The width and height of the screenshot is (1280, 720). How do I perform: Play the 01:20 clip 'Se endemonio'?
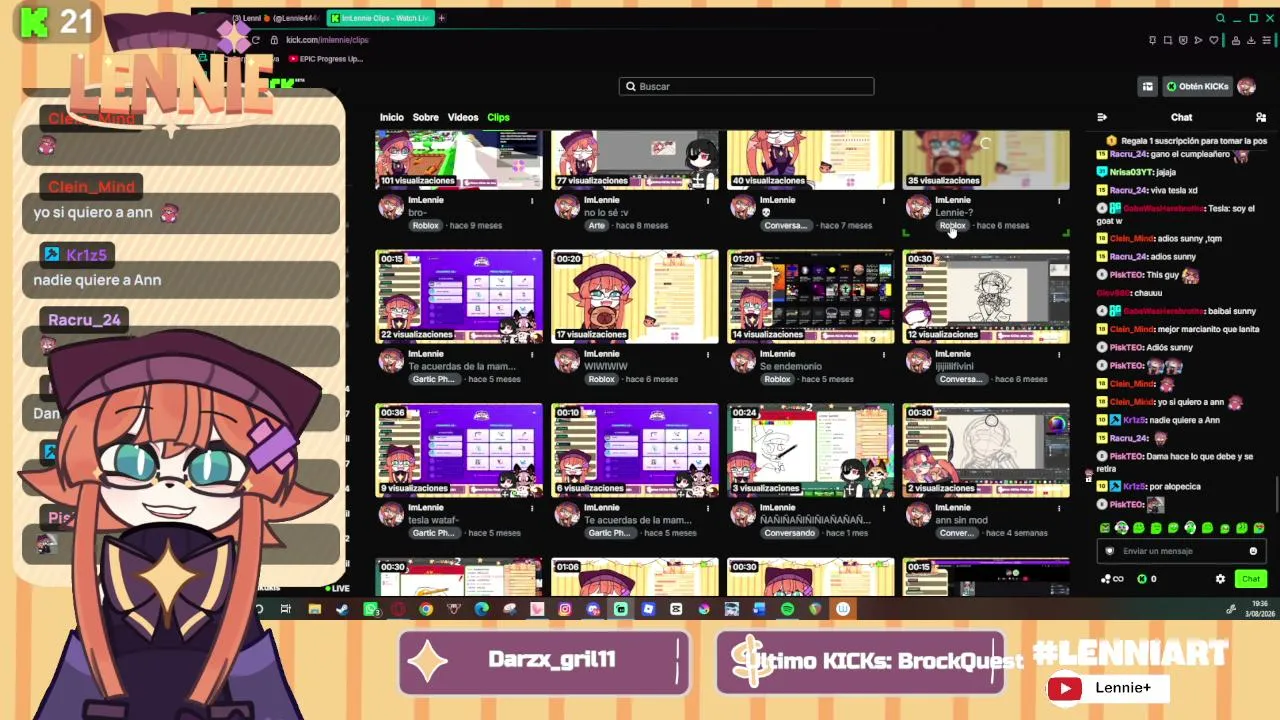point(811,297)
